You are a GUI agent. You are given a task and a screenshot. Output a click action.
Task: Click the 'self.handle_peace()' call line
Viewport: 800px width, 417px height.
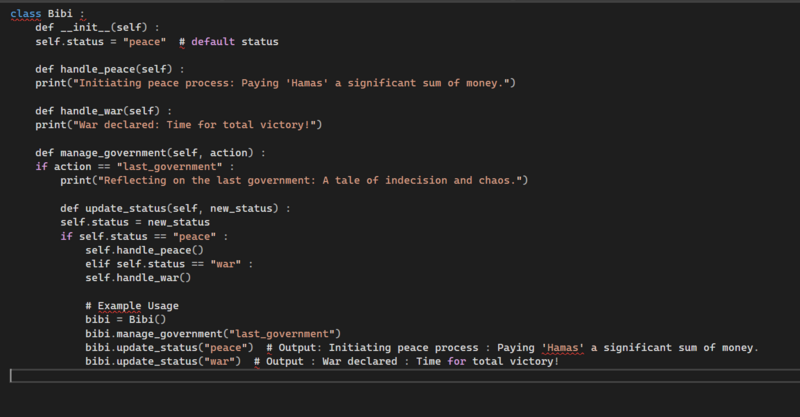click(144, 251)
